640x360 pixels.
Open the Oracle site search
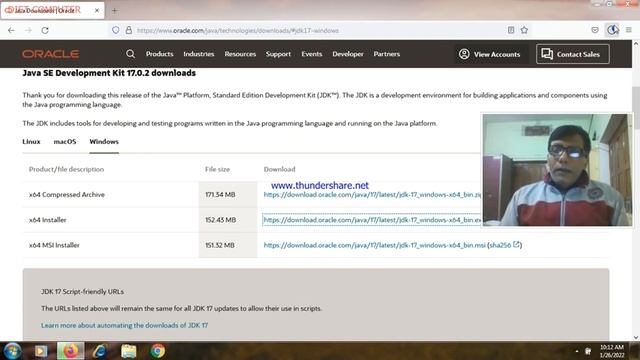[x=131, y=54]
